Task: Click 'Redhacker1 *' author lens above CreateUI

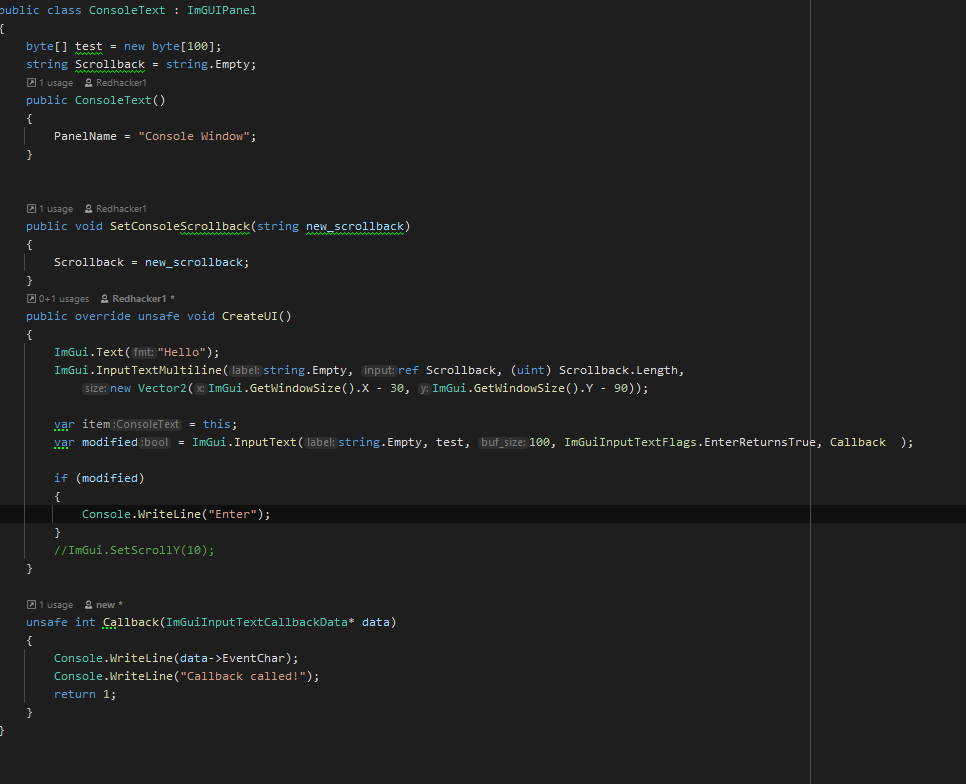Action: (x=143, y=299)
